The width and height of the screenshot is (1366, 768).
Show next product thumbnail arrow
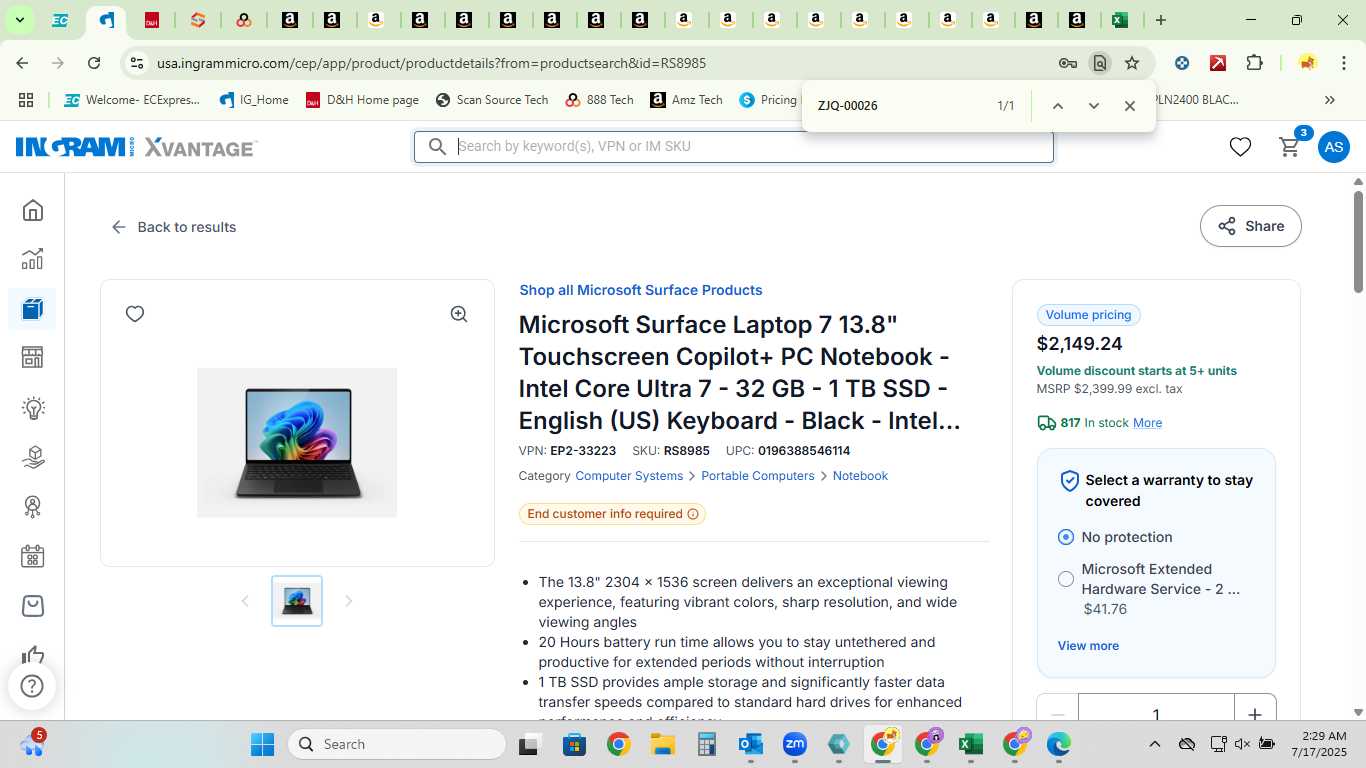(349, 601)
